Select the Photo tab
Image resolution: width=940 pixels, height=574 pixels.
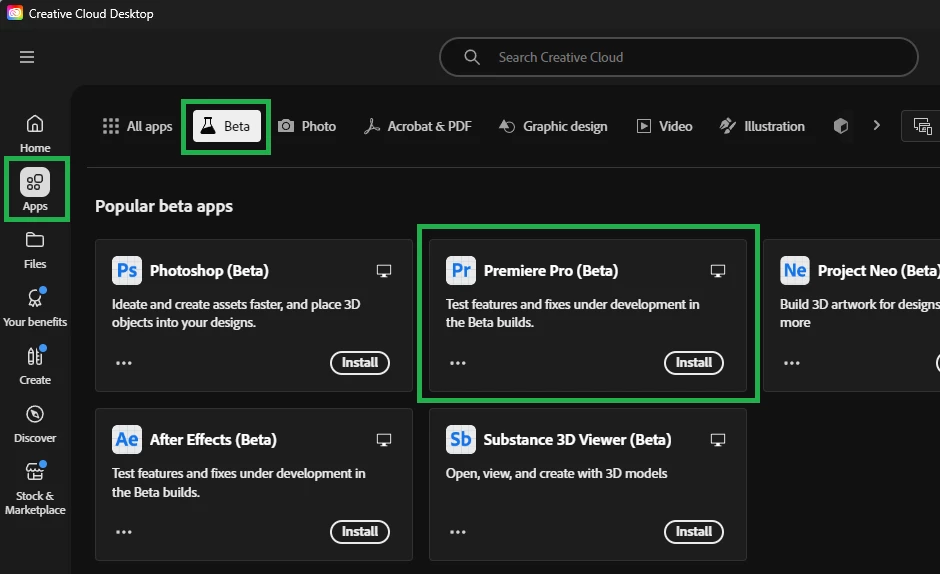point(307,126)
